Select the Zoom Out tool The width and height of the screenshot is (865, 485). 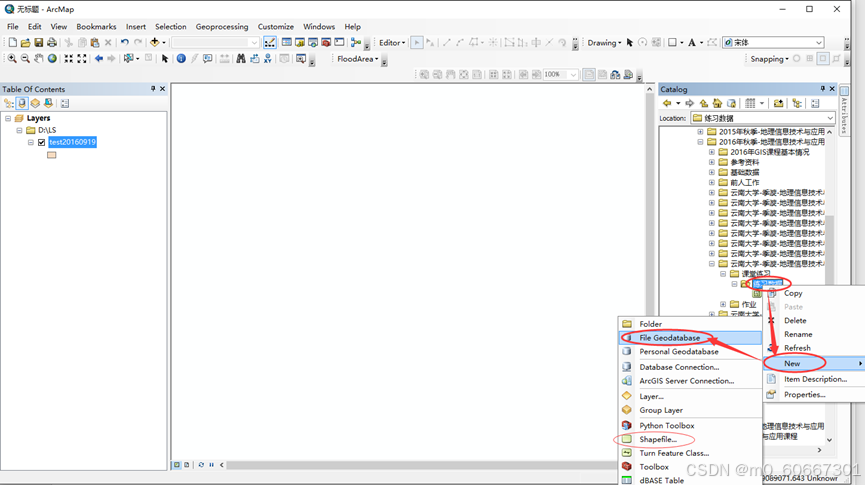[x=25, y=58]
